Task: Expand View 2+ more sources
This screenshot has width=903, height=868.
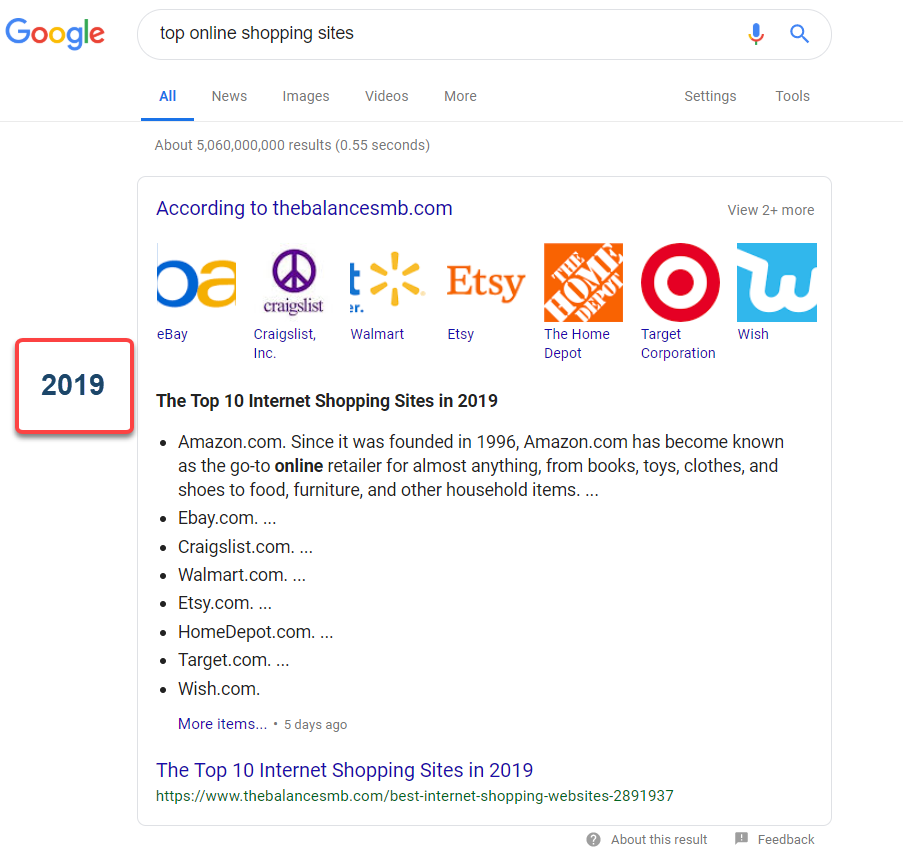Action: coord(770,210)
